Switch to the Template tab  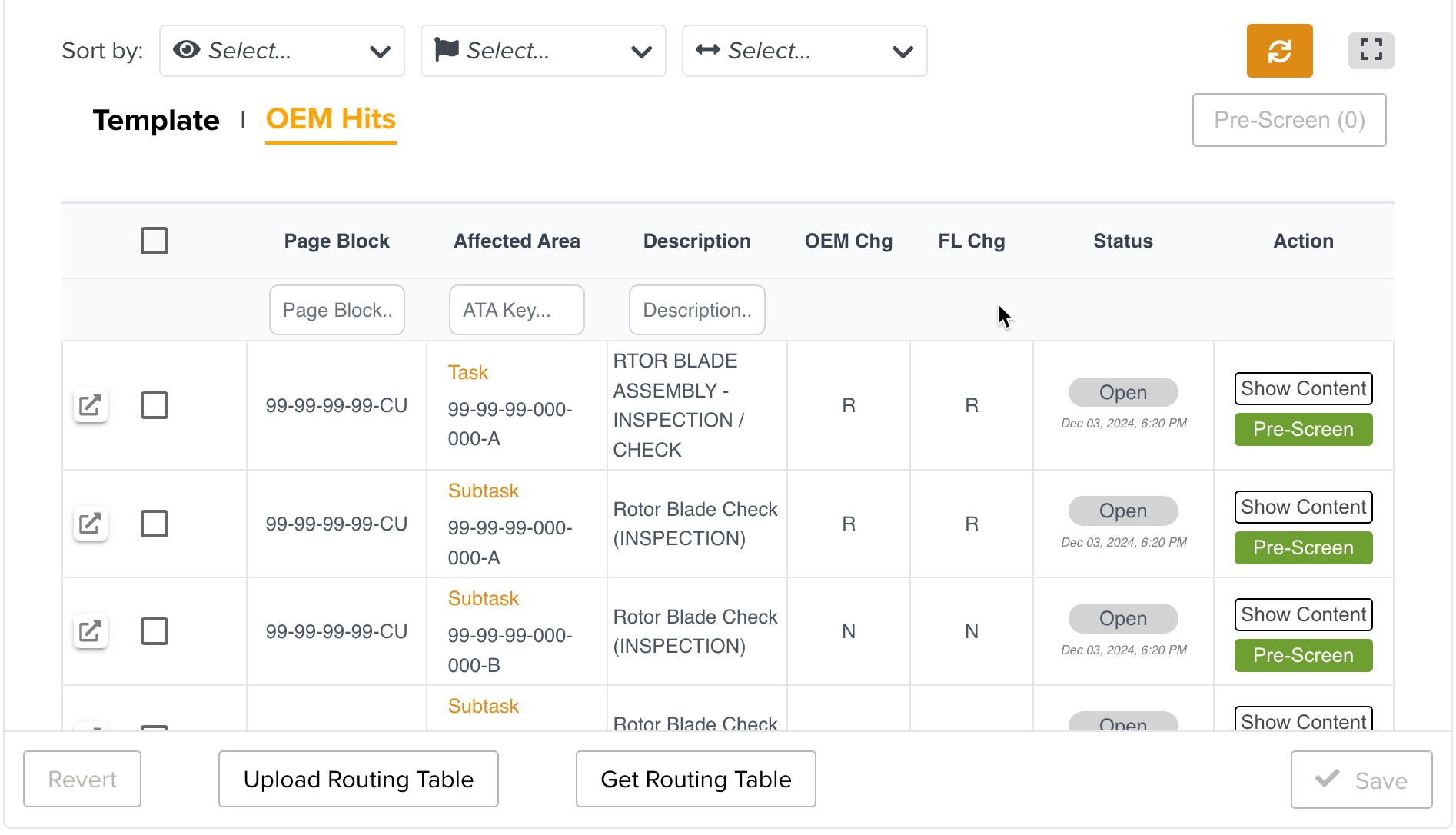coord(156,120)
